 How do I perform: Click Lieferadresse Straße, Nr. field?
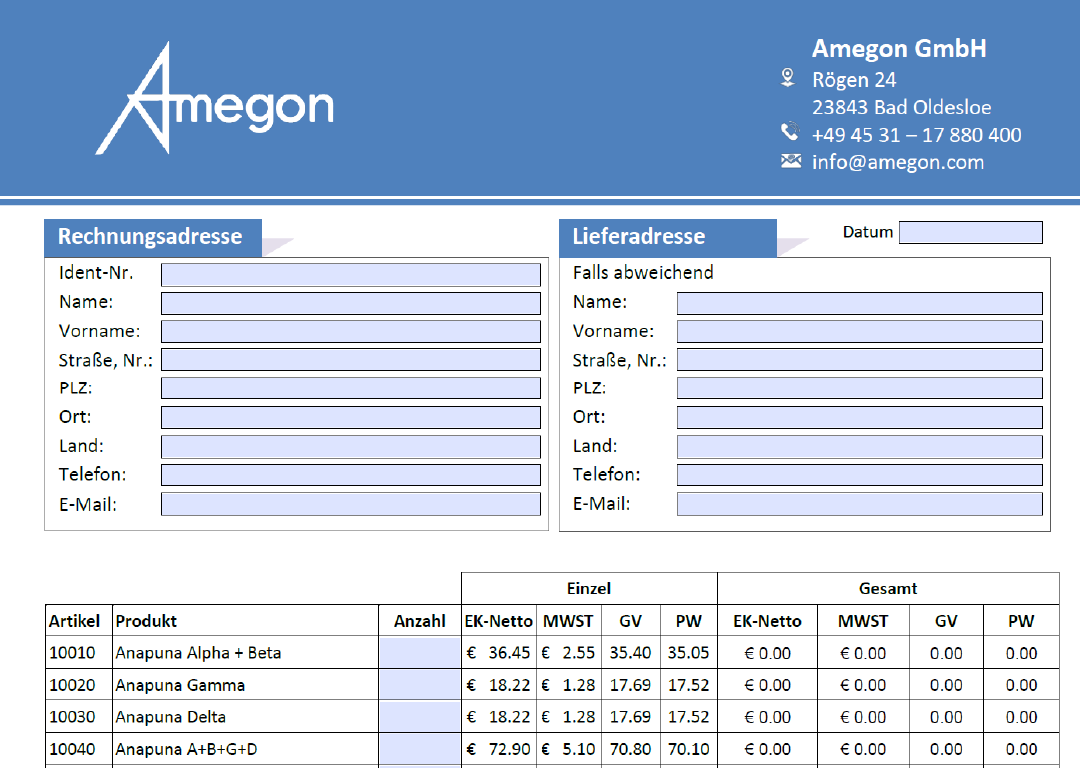click(x=859, y=360)
